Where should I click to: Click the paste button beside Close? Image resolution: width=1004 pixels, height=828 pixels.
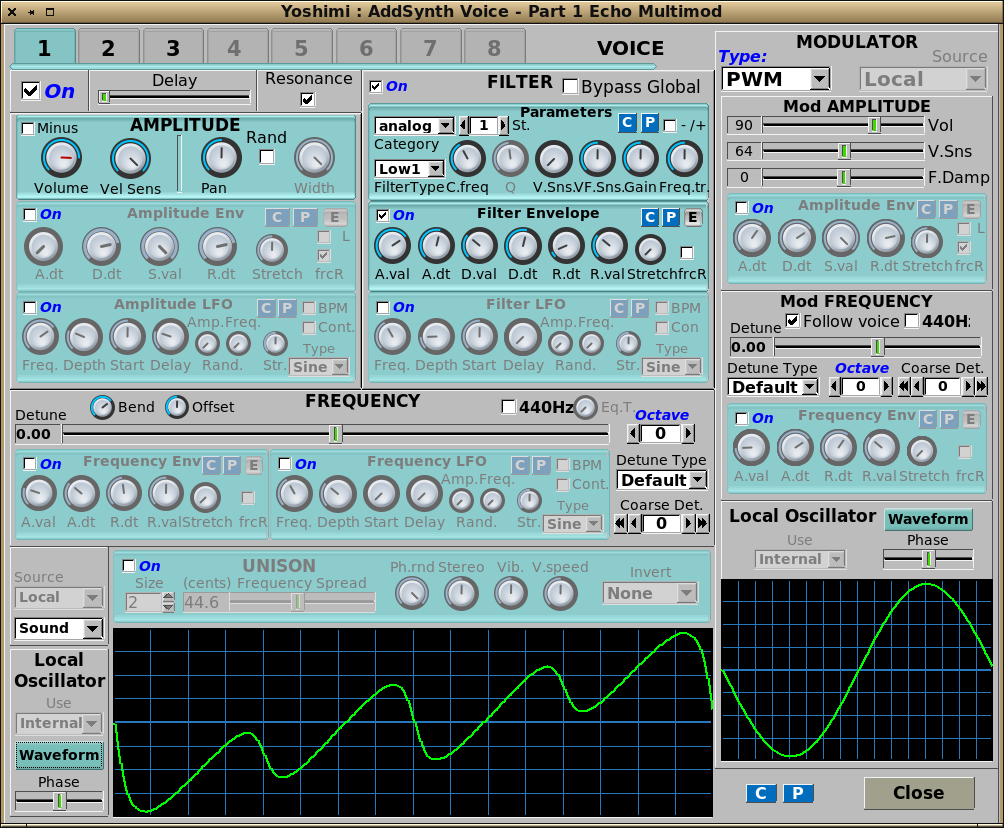pos(797,793)
